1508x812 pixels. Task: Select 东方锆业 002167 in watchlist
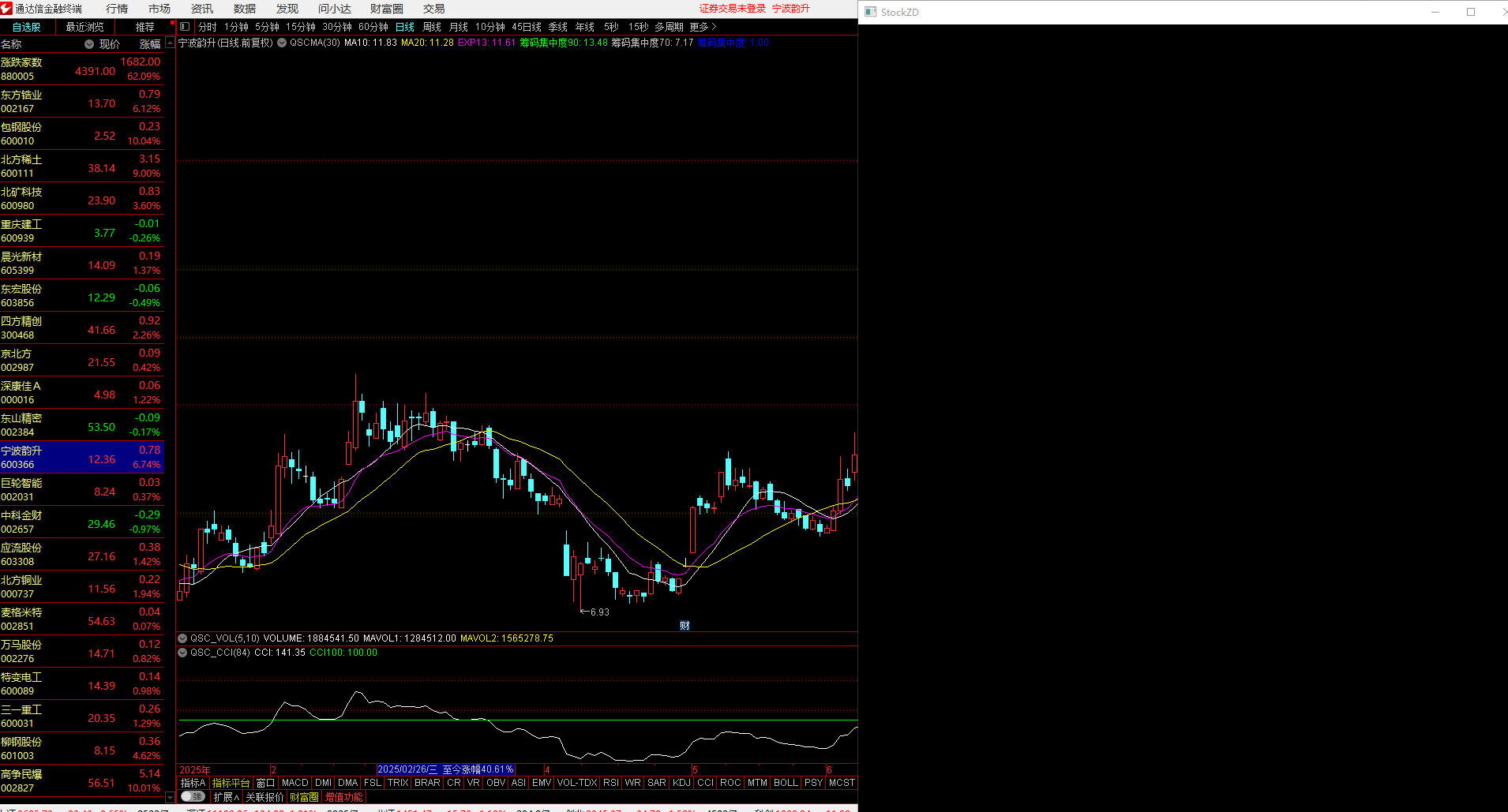82,102
